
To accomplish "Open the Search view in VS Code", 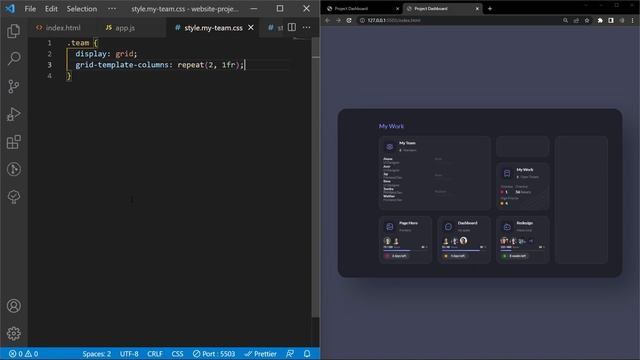I will pos(13,59).
